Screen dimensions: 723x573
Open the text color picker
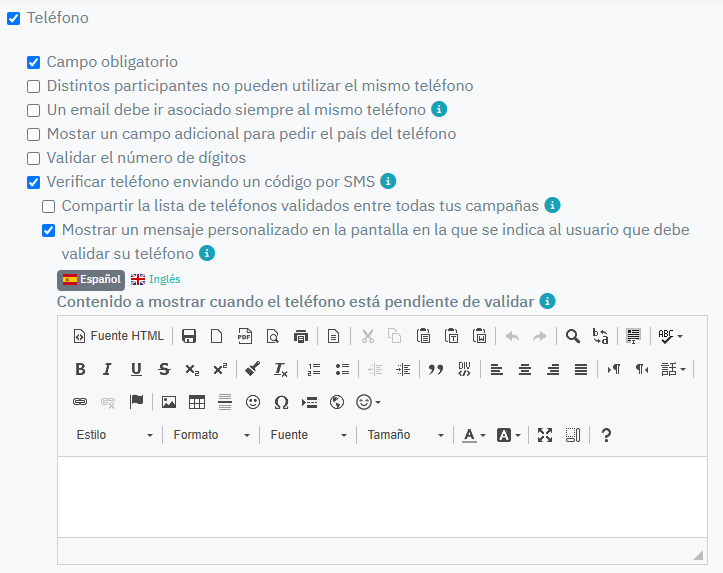[x=473, y=435]
